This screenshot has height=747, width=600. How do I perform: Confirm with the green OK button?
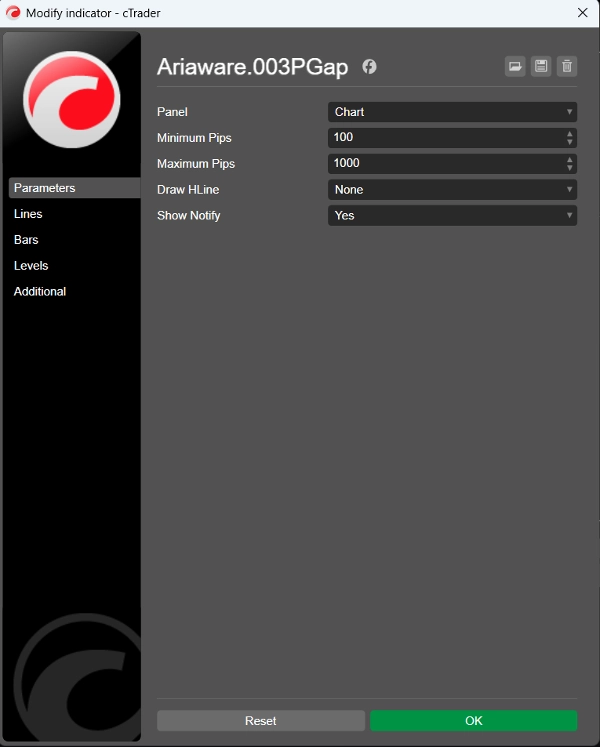[473, 720]
